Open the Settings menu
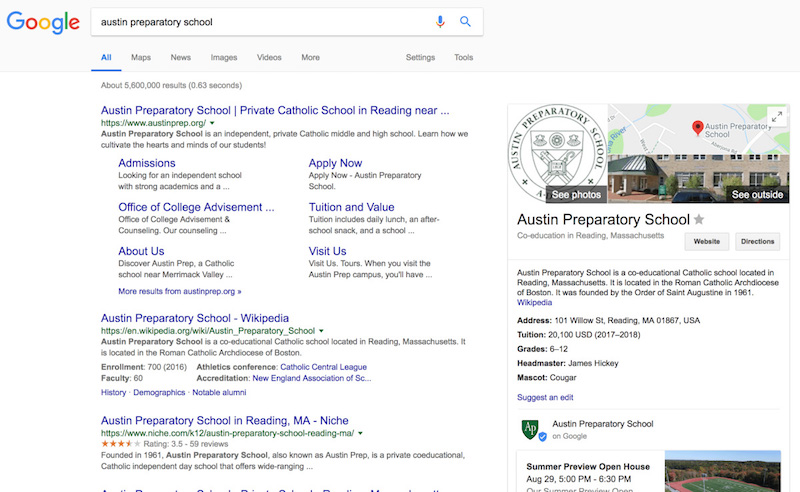 coord(420,58)
